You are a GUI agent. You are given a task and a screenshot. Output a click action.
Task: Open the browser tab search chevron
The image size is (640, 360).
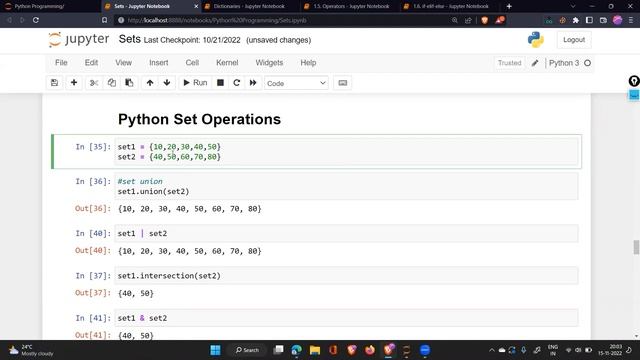(x=573, y=6)
